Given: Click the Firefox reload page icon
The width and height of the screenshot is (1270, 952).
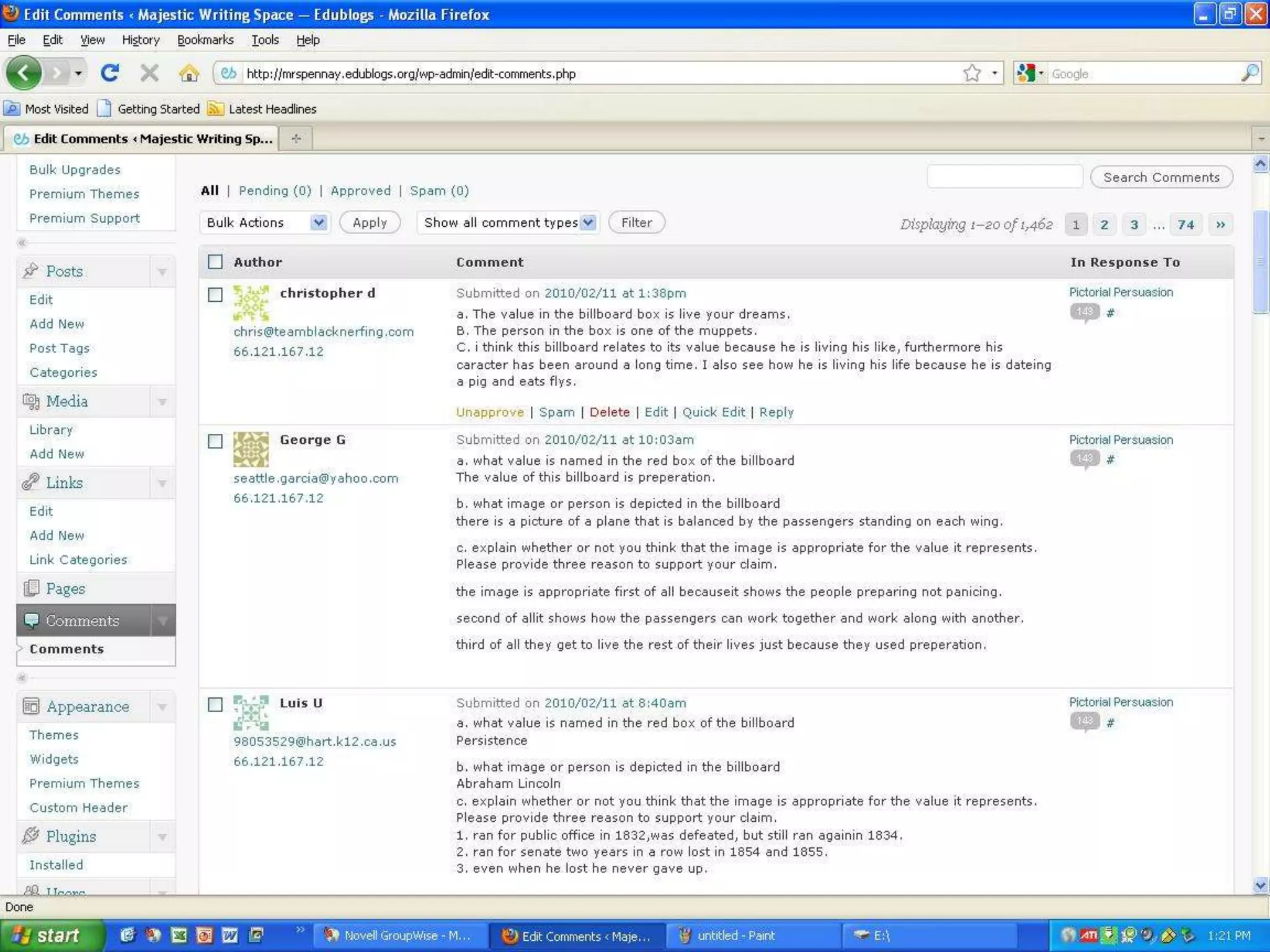Looking at the screenshot, I should pyautogui.click(x=110, y=73).
